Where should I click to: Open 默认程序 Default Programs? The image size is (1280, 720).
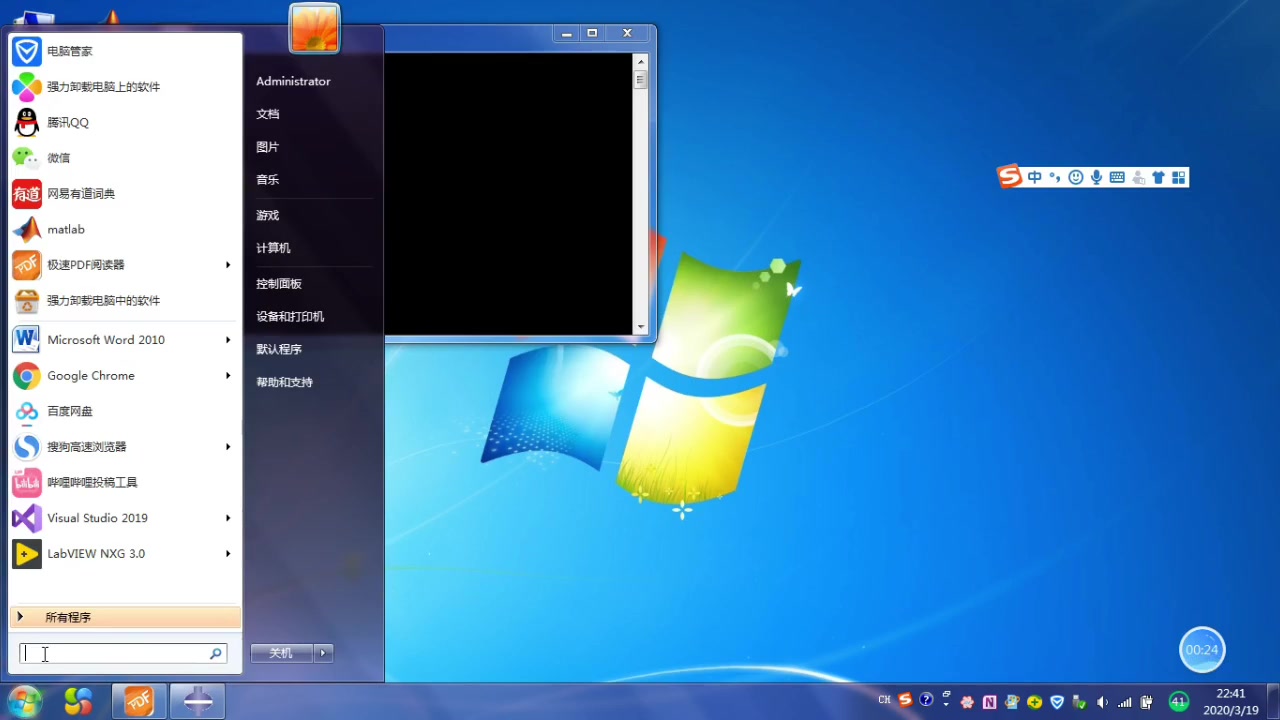click(279, 350)
